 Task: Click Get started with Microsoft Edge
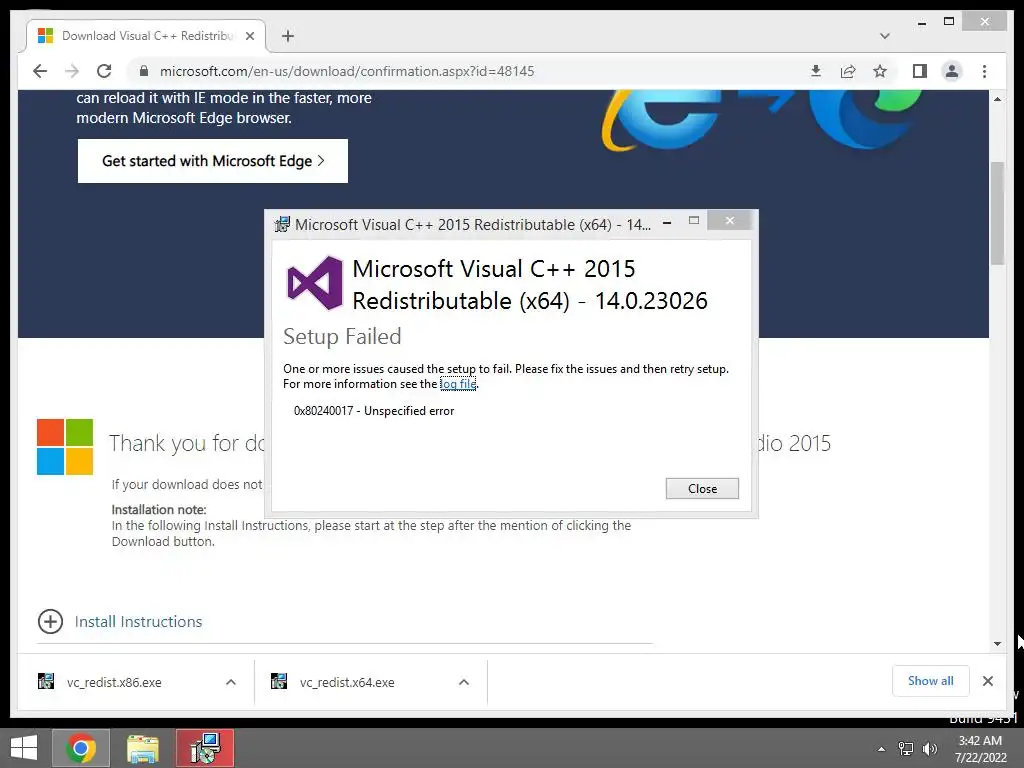(x=213, y=161)
